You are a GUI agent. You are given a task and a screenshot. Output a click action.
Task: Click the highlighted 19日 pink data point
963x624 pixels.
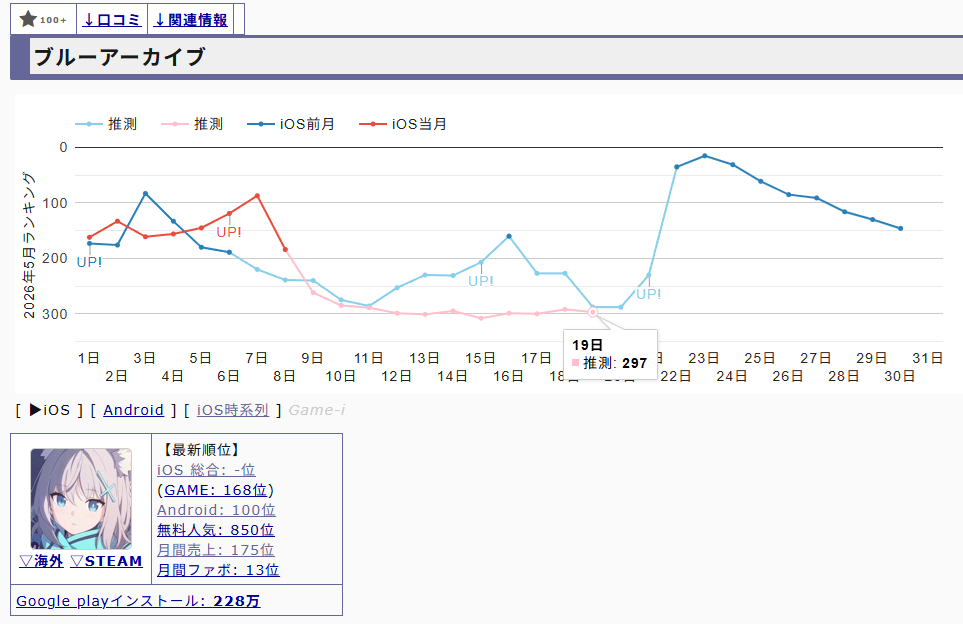point(593,312)
